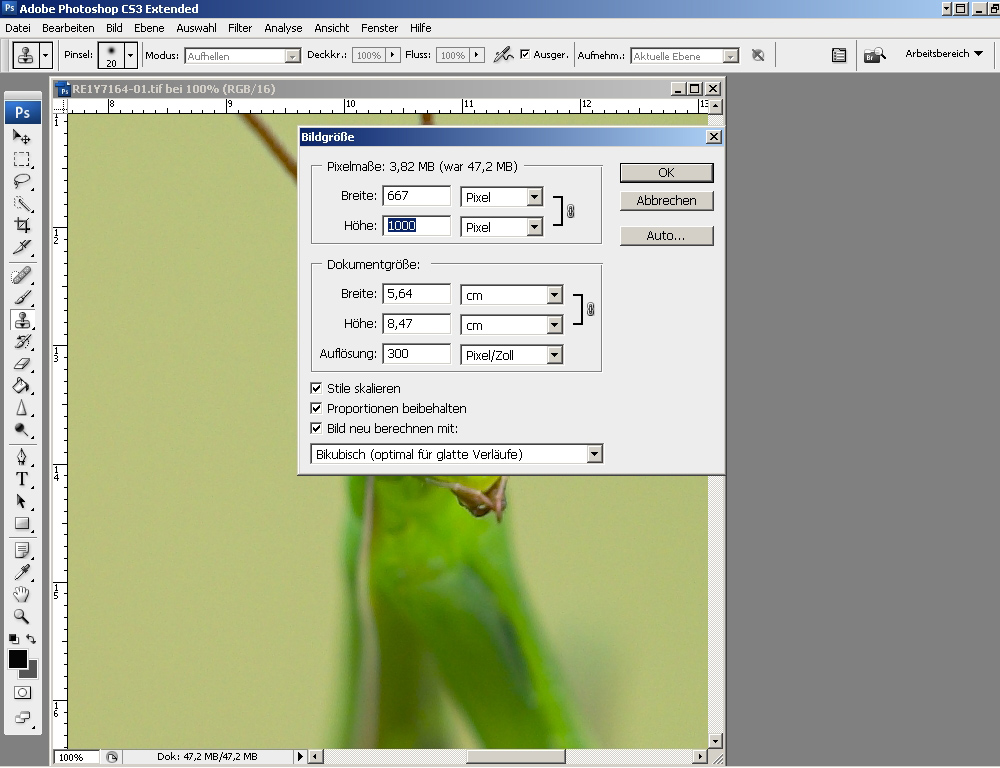
Task: Open the Bearbeiten menu
Action: pyautogui.click(x=68, y=28)
